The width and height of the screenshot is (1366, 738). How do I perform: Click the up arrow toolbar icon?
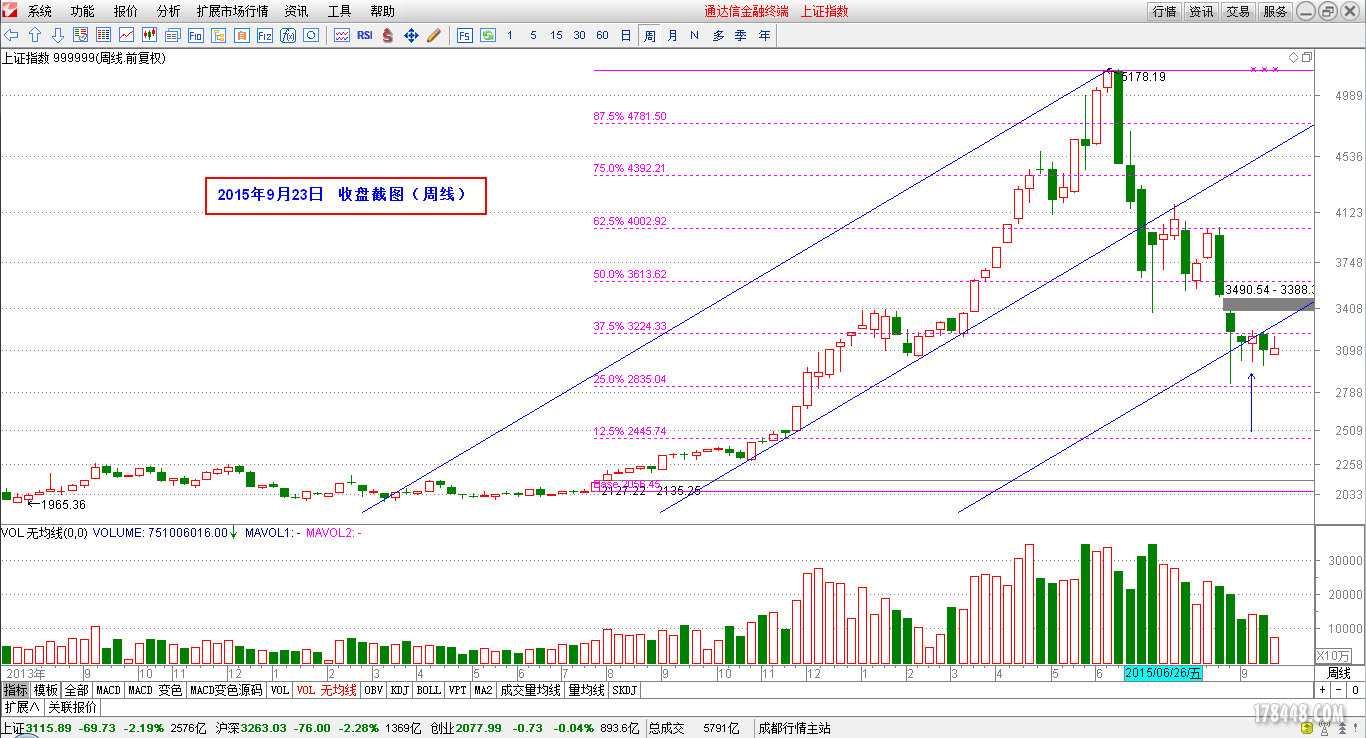[34, 35]
